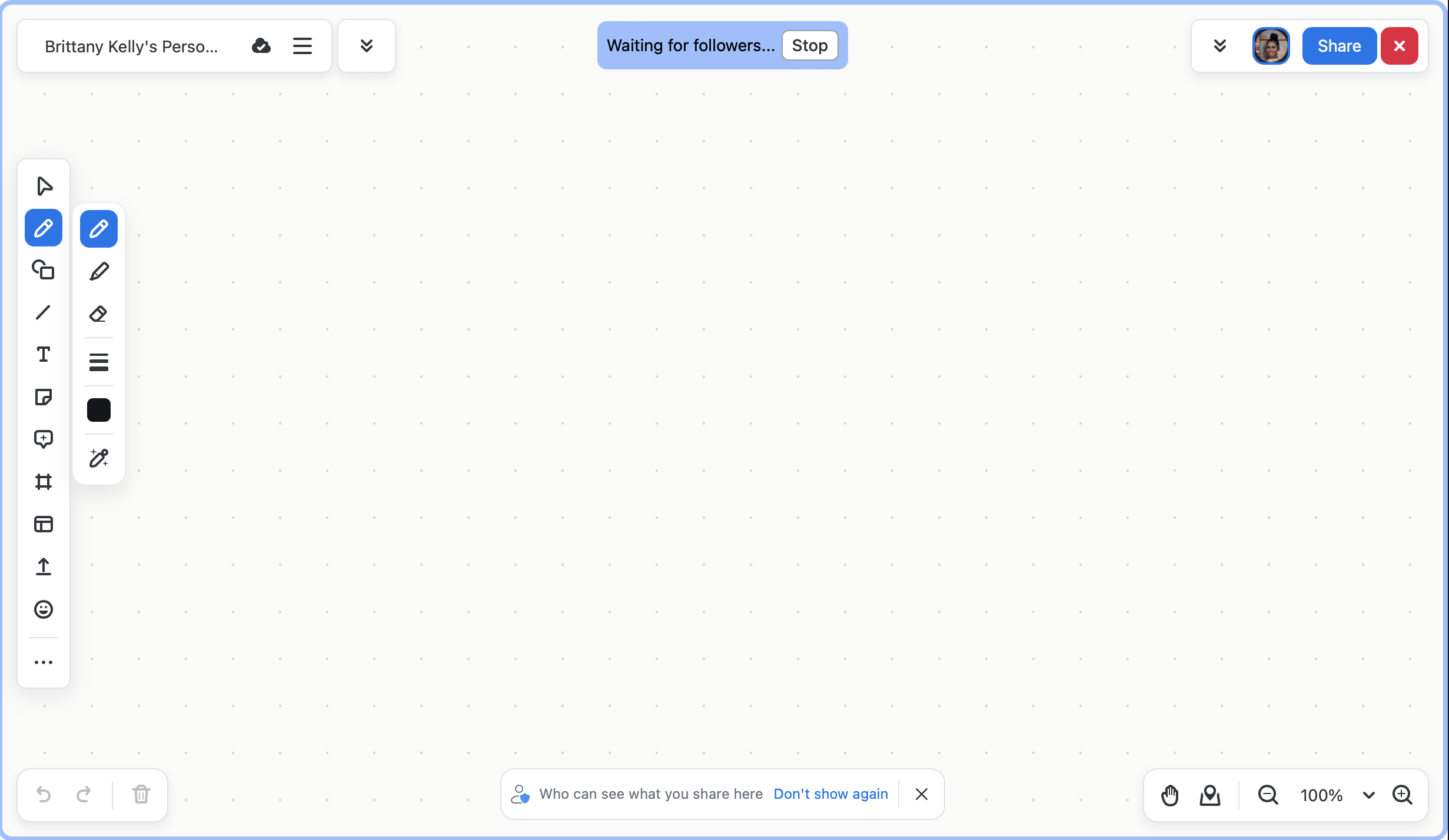This screenshot has height=840, width=1449.
Task: Open the more tools ellipsis menu
Action: point(44,662)
